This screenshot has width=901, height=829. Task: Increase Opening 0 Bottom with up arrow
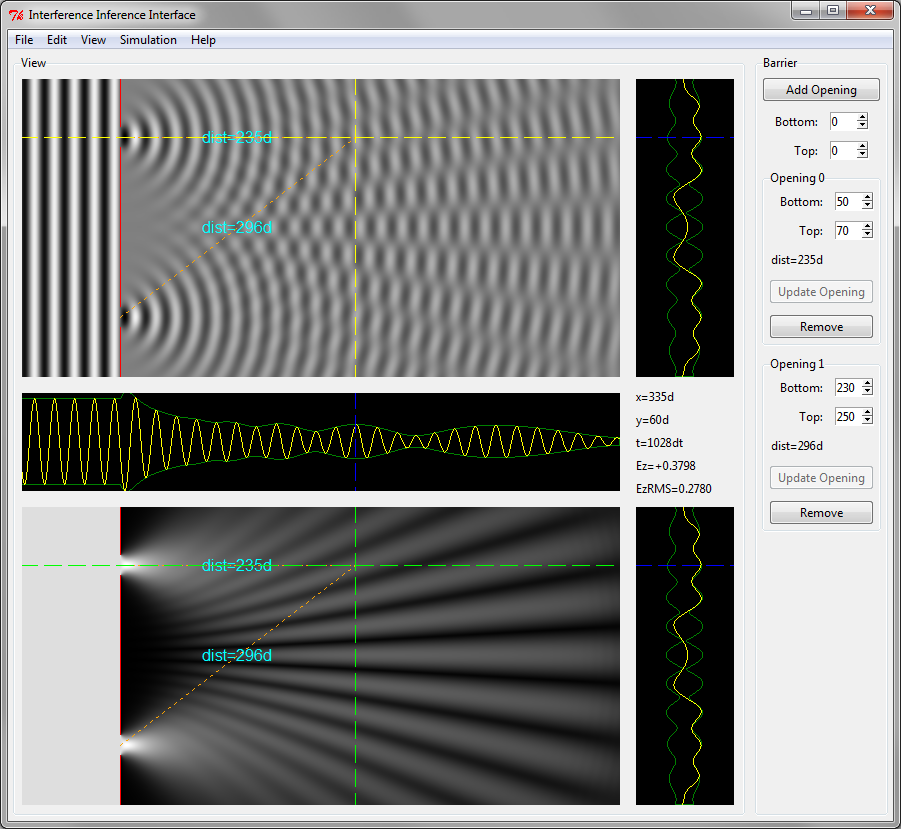pos(868,198)
